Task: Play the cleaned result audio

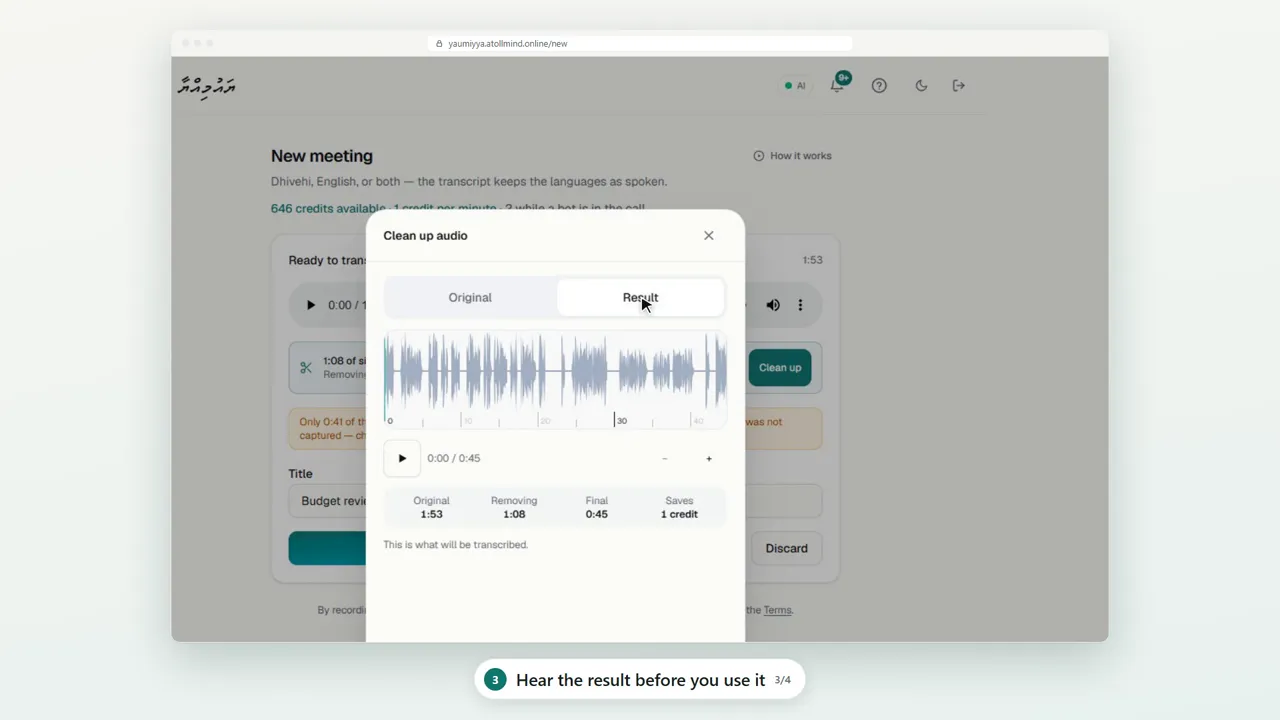Action: tap(402, 458)
